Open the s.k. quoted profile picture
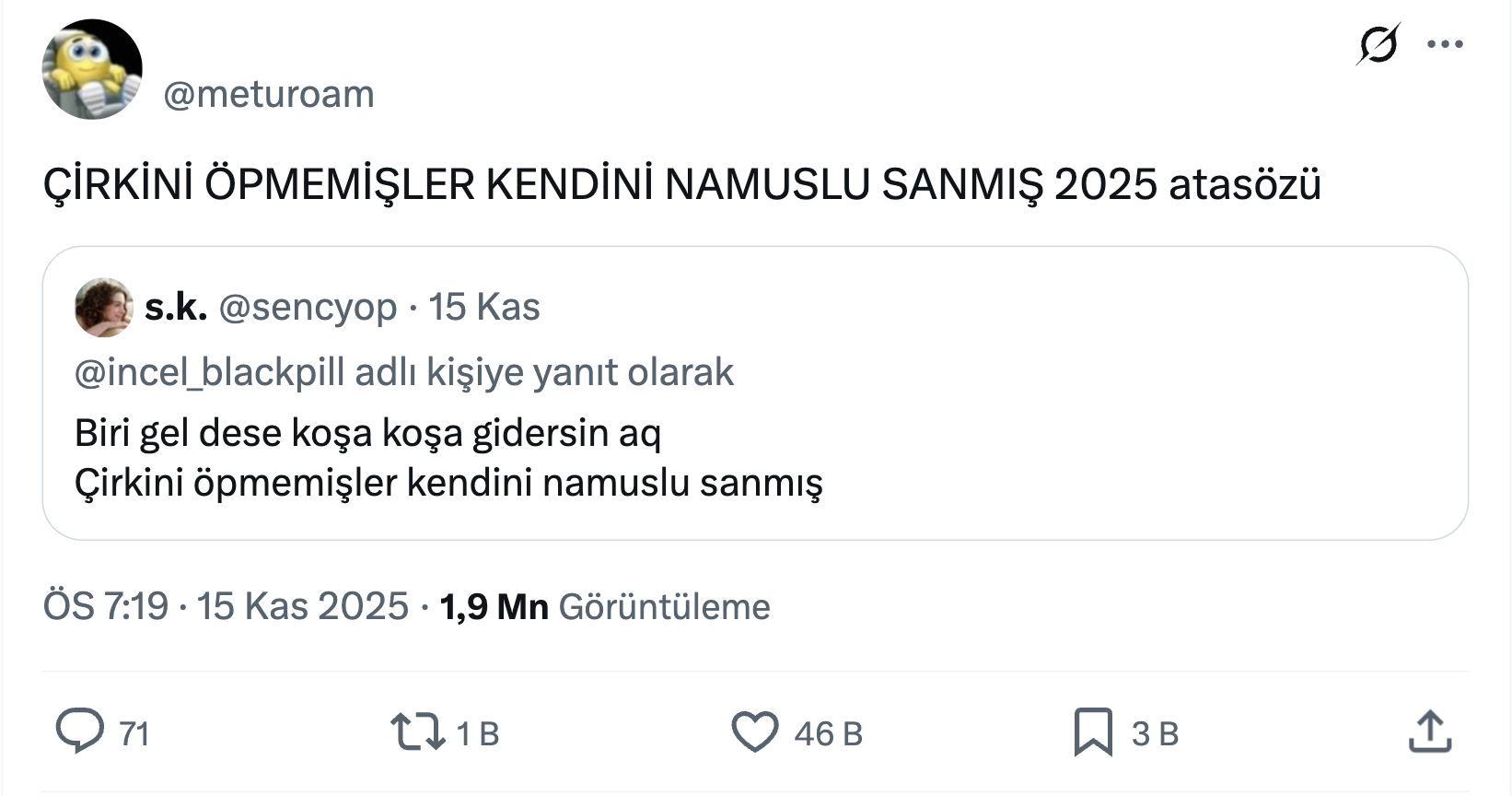The image size is (1512, 796). (103, 308)
